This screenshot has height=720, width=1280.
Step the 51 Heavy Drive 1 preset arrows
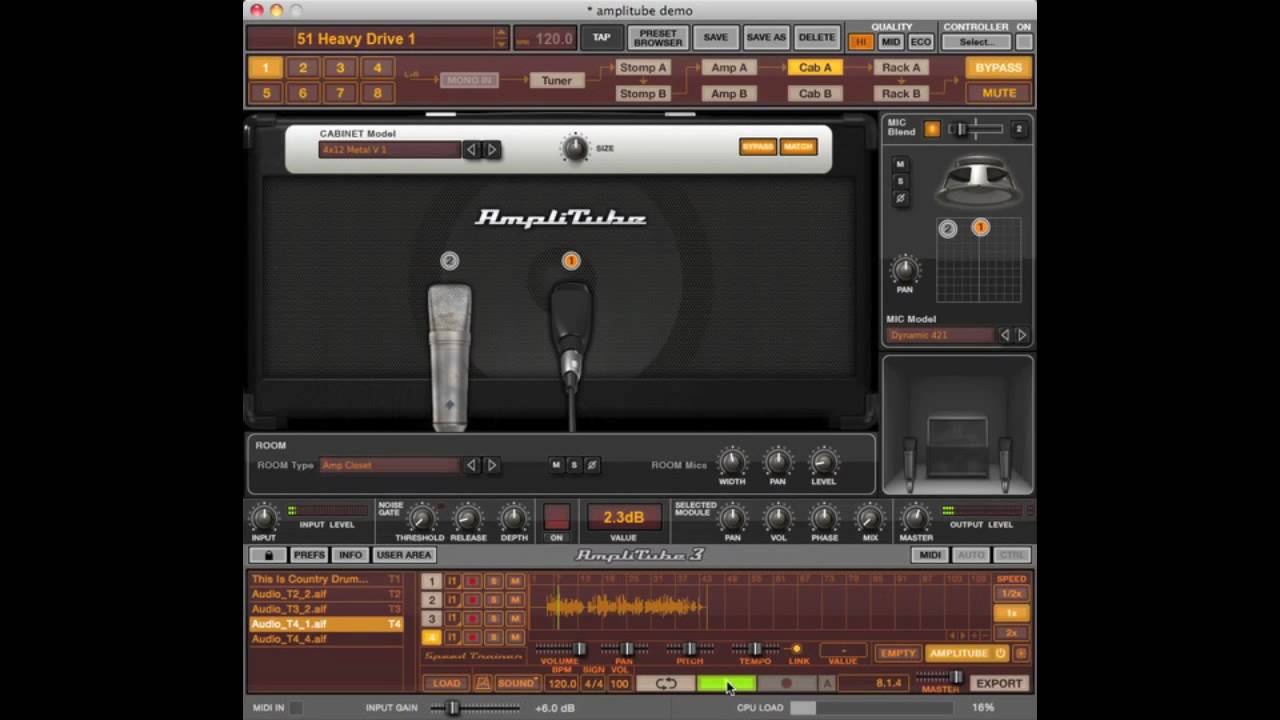coord(501,39)
